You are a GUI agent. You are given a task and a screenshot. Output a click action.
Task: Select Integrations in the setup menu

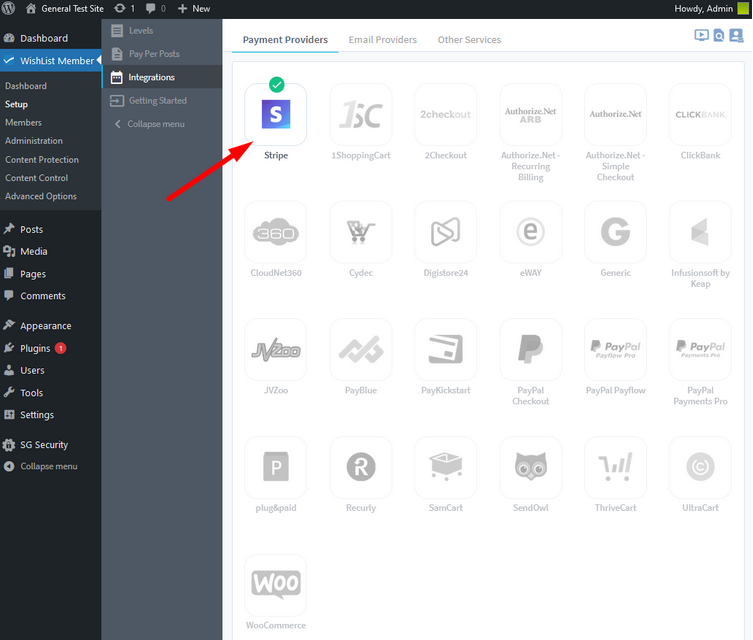pyautogui.click(x=162, y=77)
